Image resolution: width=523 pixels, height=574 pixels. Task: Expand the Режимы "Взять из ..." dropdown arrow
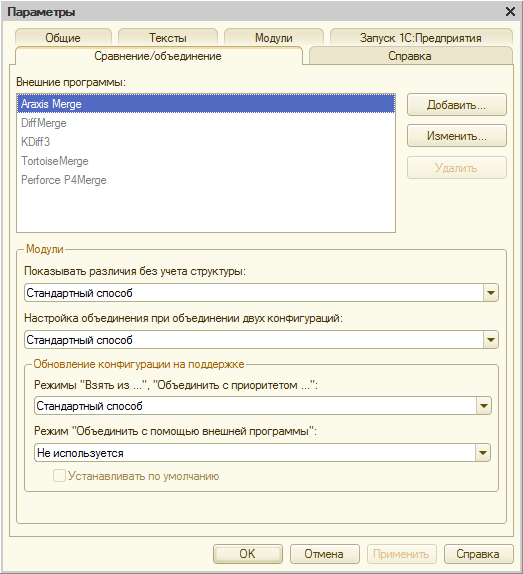(x=483, y=406)
